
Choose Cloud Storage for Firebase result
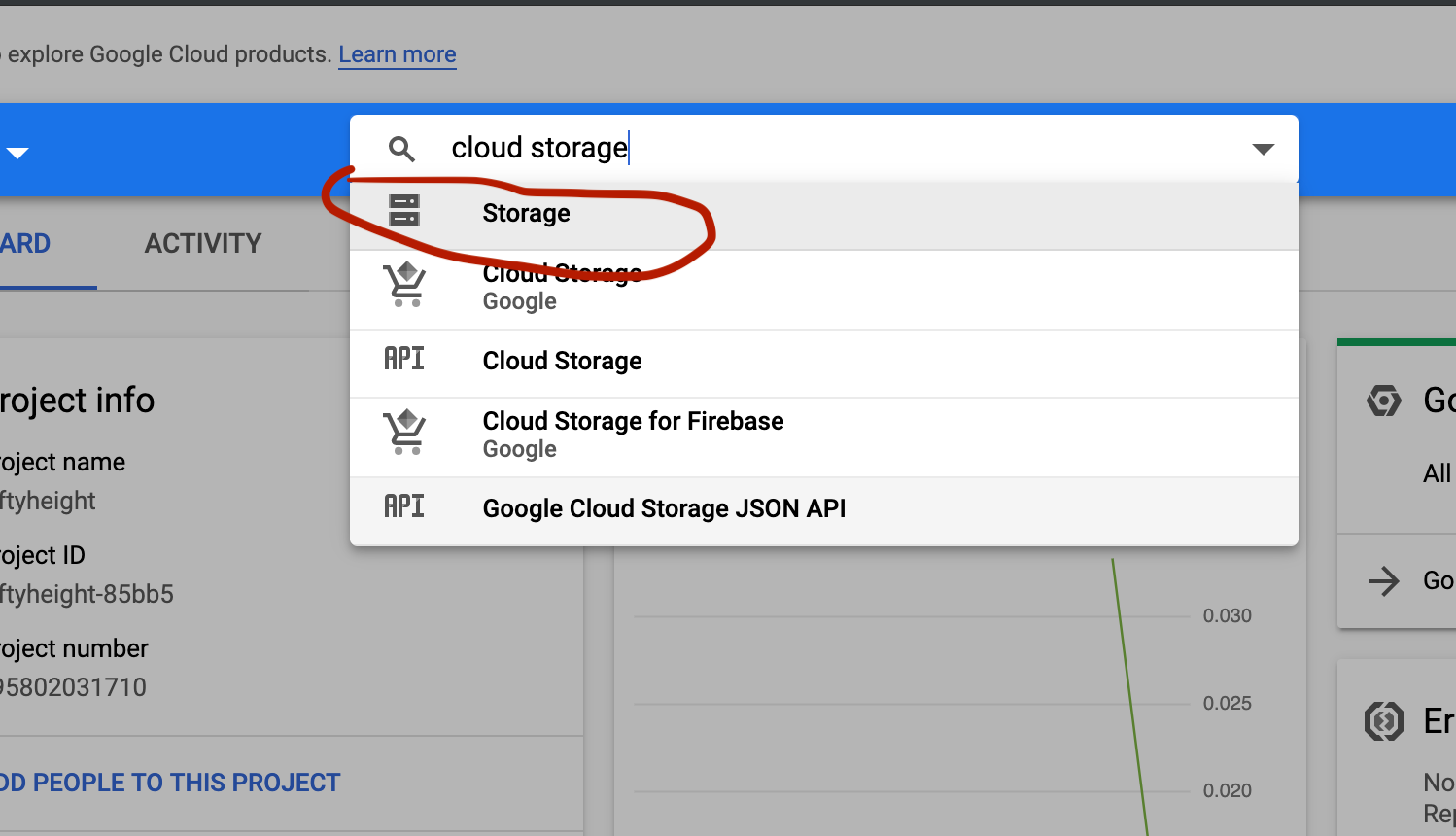[633, 422]
